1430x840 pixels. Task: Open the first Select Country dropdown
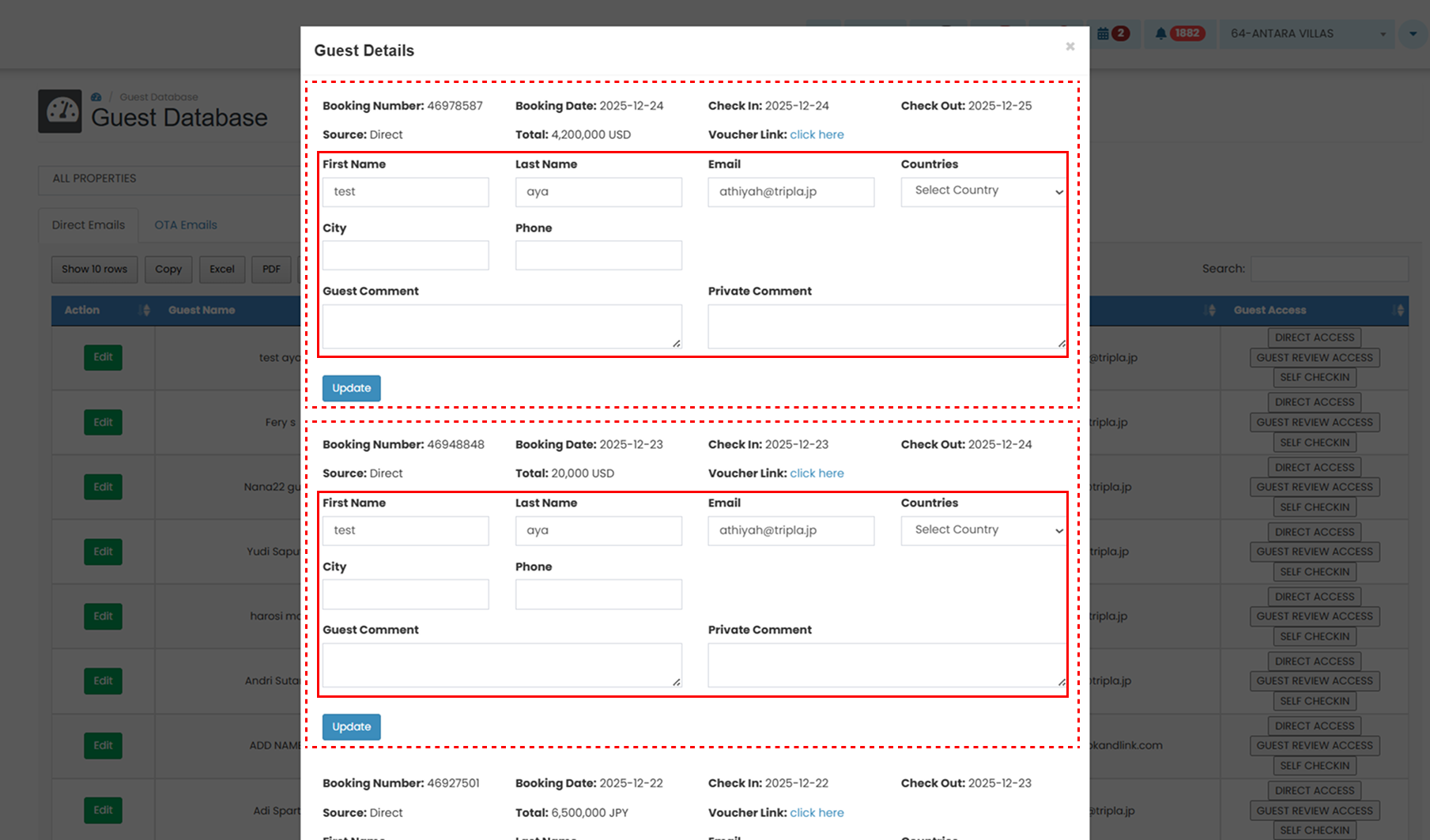(x=983, y=191)
